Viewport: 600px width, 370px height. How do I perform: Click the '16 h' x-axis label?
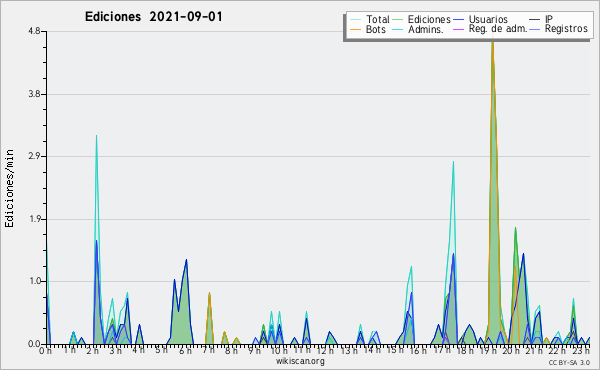417,350
